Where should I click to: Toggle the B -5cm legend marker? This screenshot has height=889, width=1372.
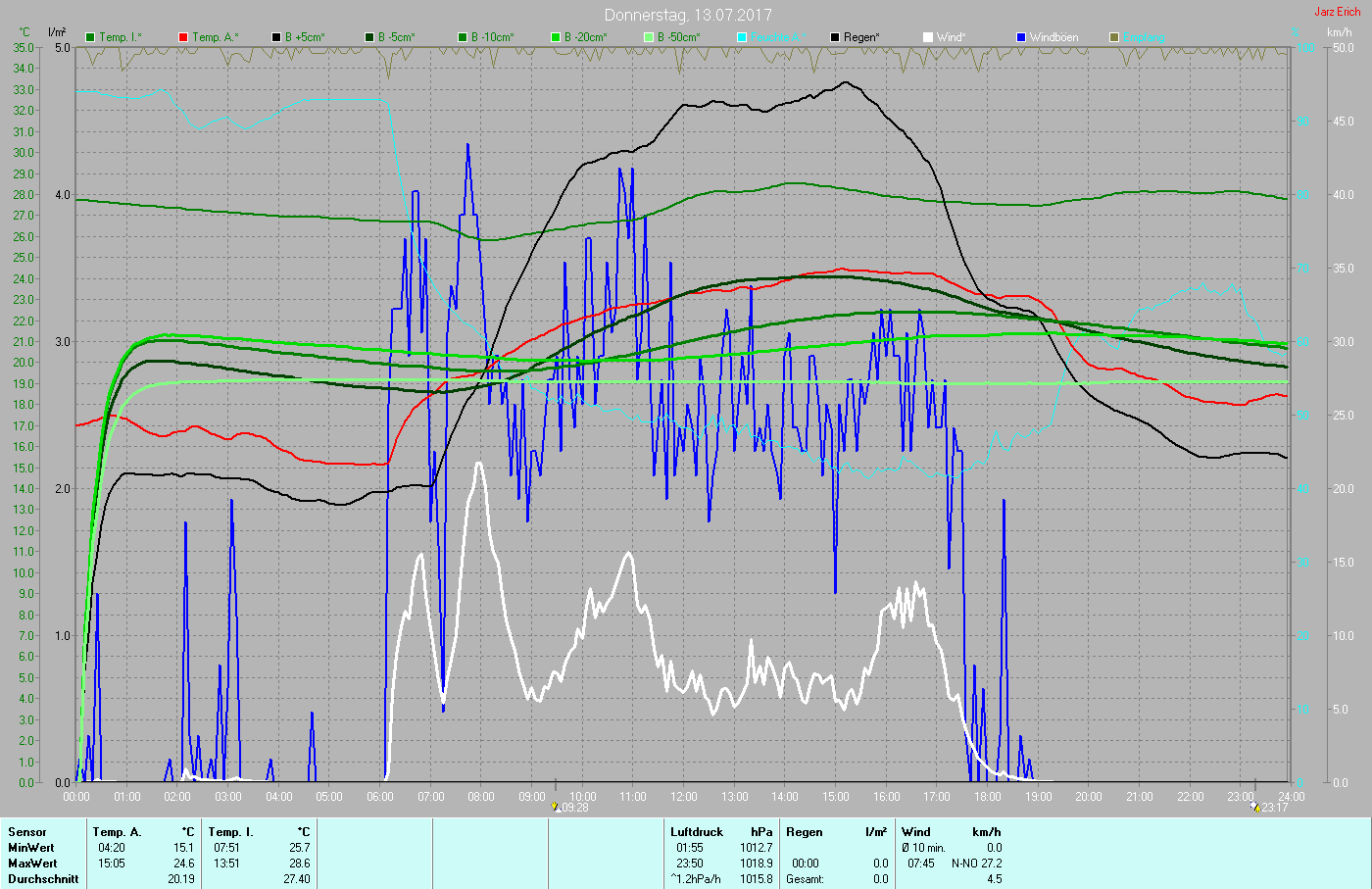tap(369, 37)
